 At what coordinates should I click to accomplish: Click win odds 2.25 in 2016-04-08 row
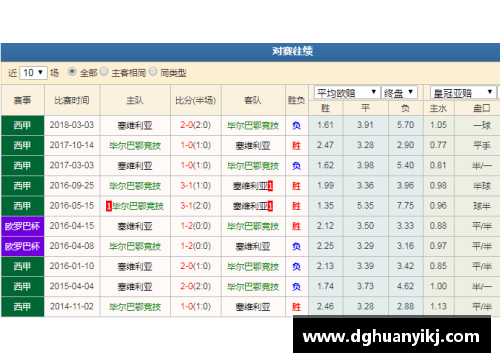pyautogui.click(x=326, y=246)
